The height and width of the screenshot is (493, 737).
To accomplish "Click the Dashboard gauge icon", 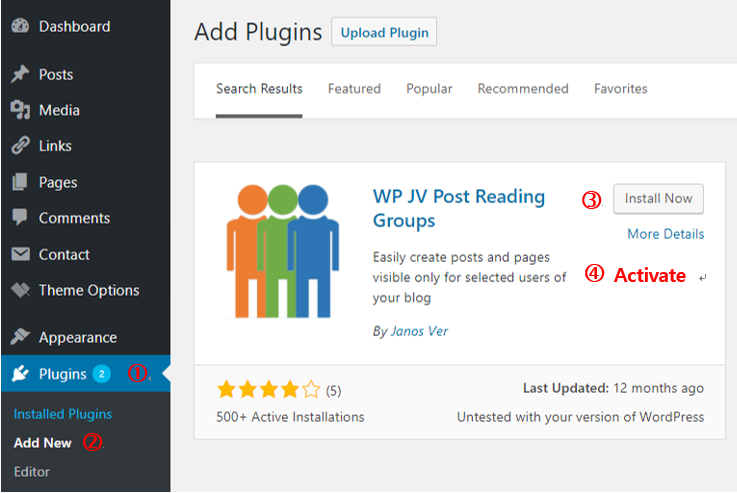I will [20, 26].
